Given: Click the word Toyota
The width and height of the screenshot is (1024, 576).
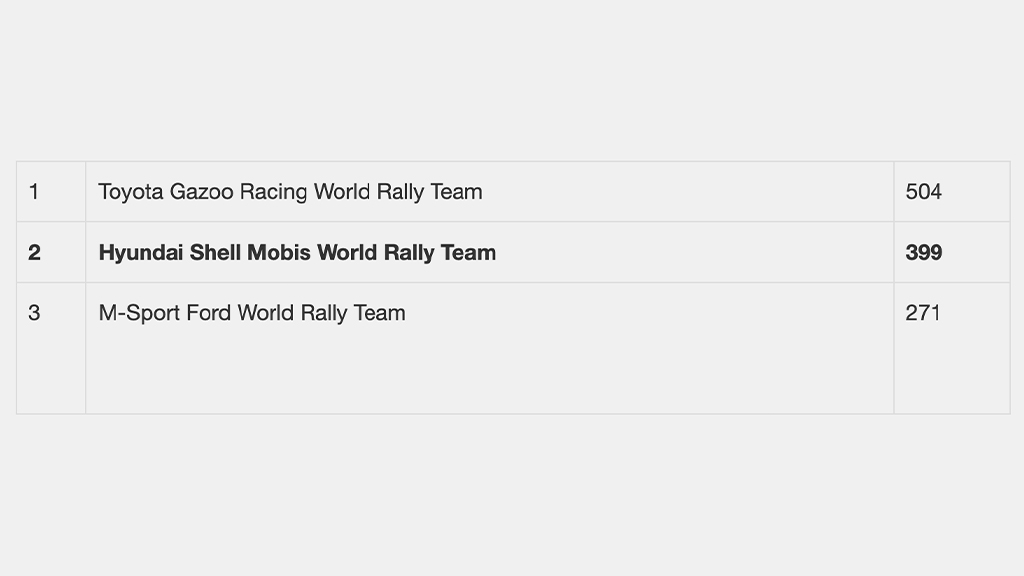Looking at the screenshot, I should click(131, 192).
